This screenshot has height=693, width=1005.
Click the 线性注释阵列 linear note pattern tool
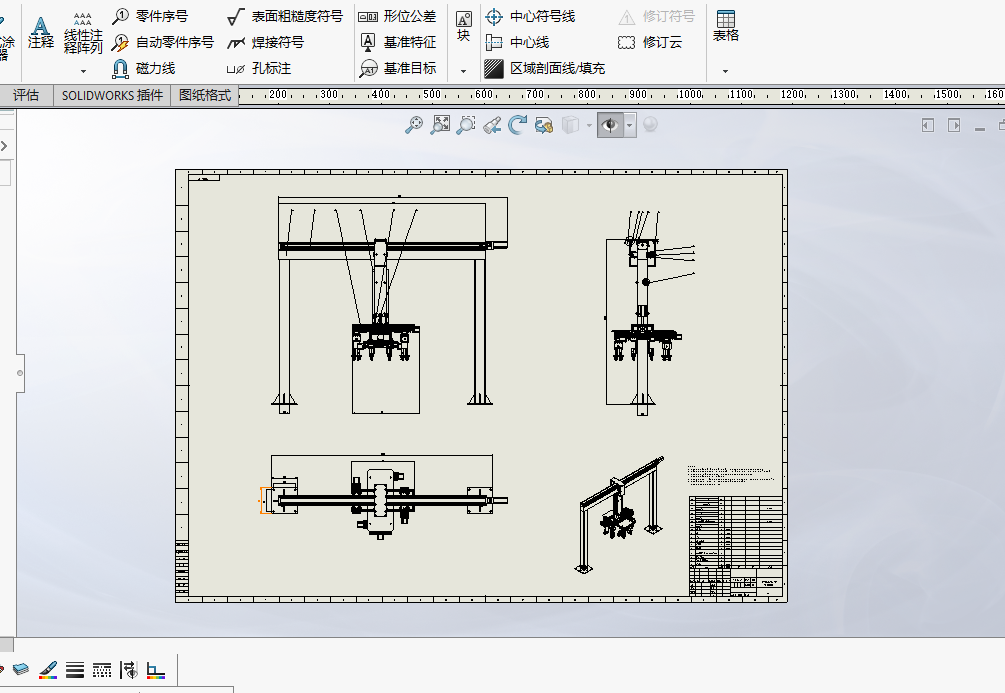[83, 33]
